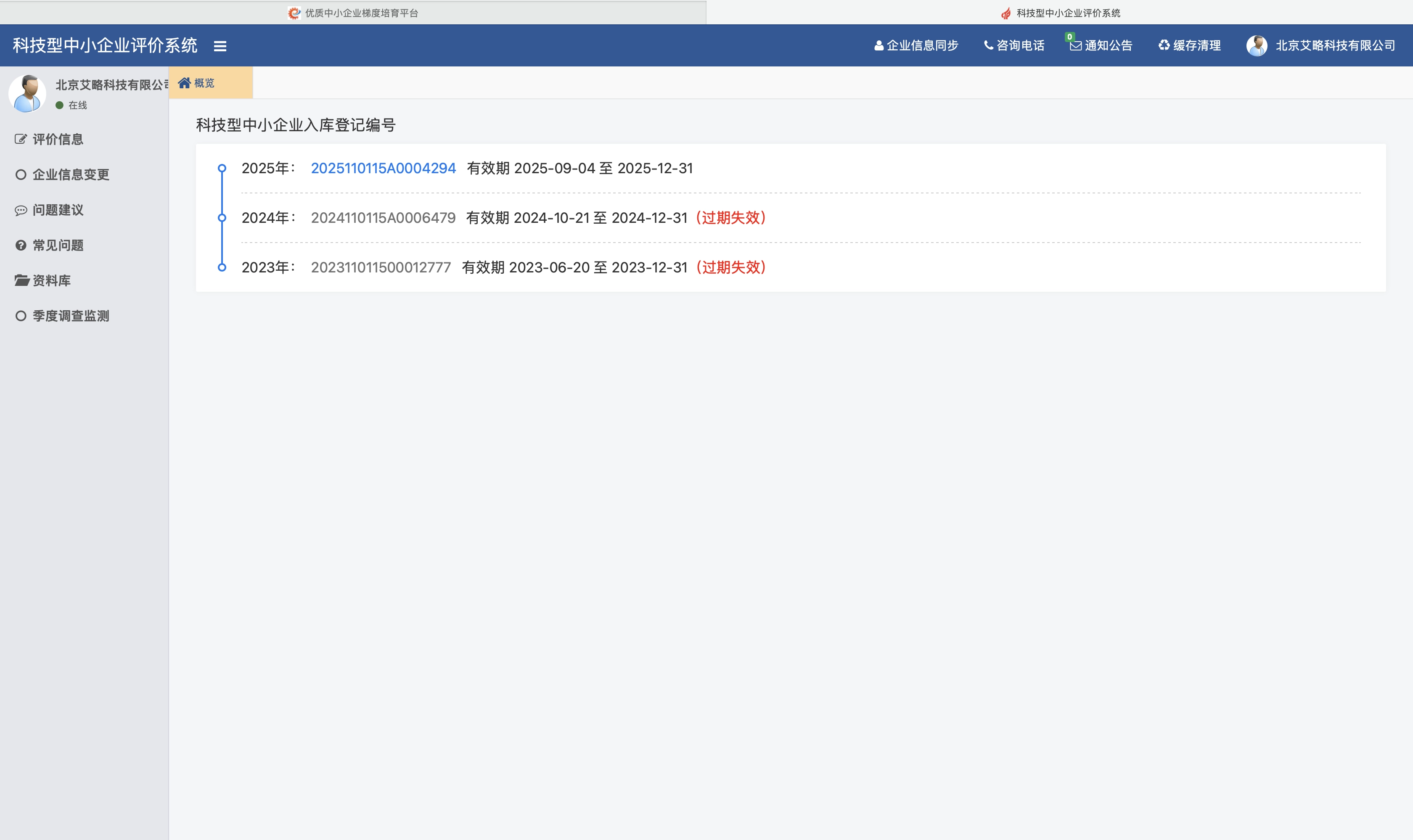The image size is (1413, 840).
Task: Open 企业信息同步 in the header
Action: pos(916,45)
